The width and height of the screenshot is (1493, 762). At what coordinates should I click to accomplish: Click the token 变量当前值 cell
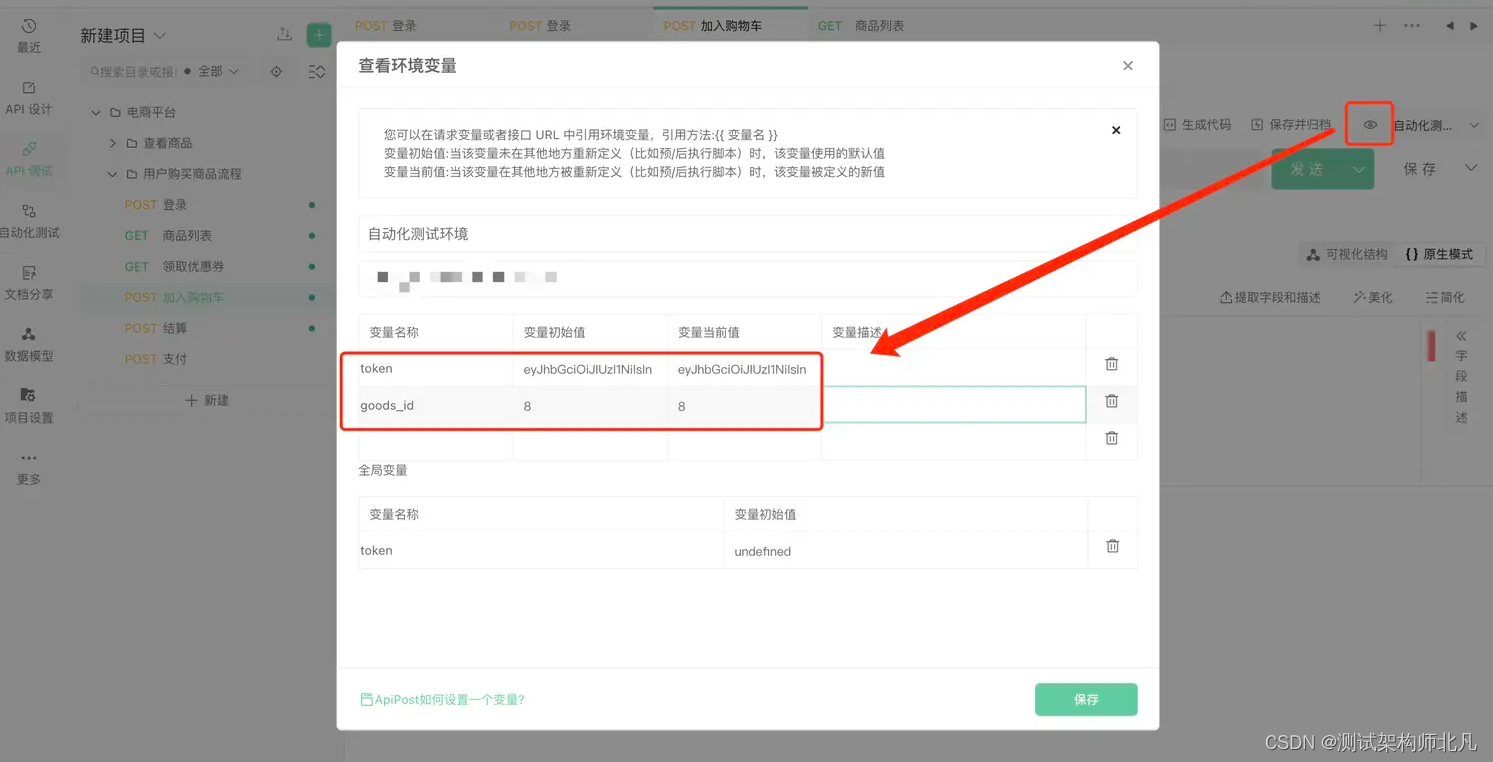pyautogui.click(x=744, y=369)
